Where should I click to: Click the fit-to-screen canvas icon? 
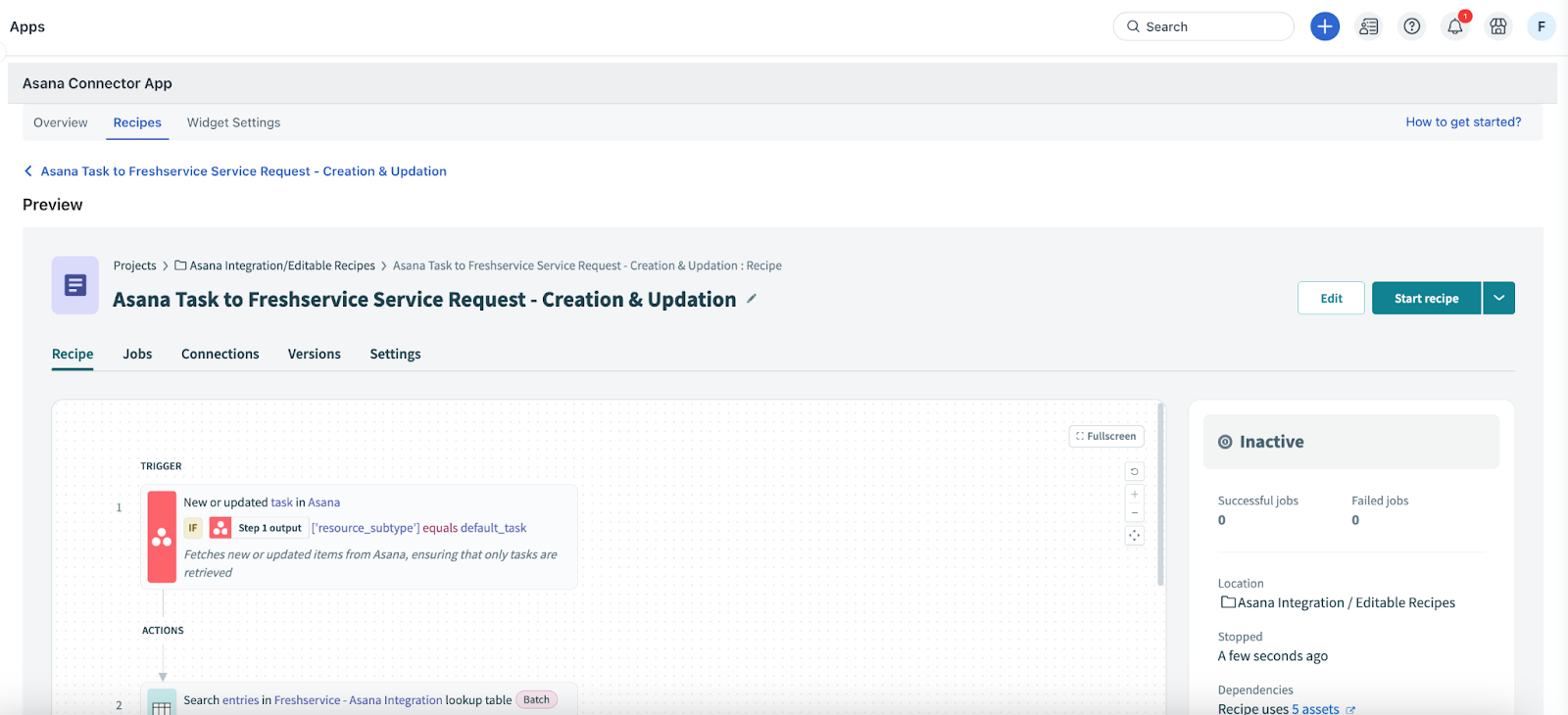click(x=1135, y=536)
